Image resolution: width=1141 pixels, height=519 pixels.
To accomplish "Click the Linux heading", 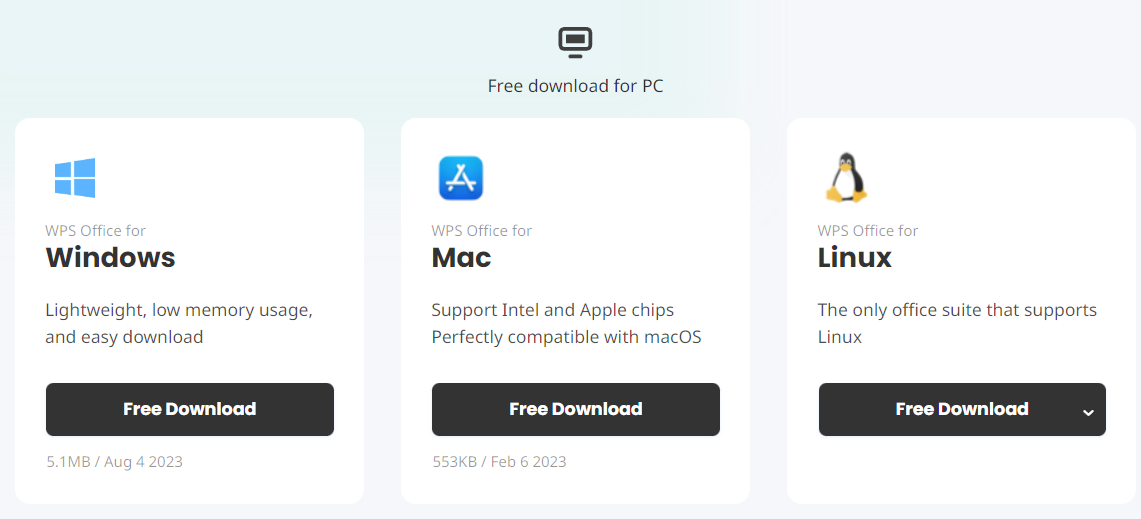I will (x=854, y=258).
